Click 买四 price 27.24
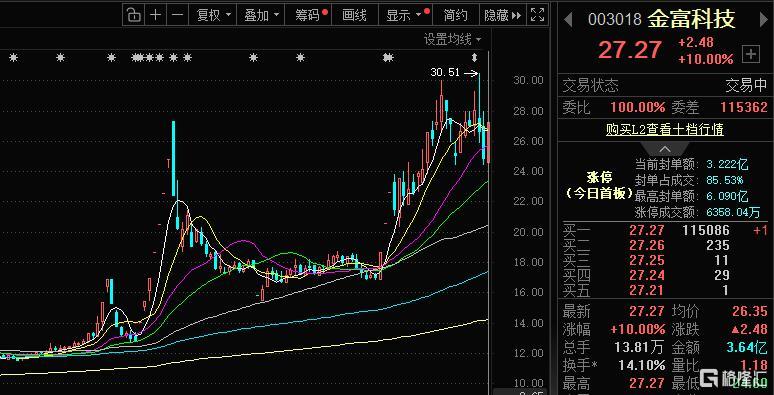The width and height of the screenshot is (774, 395). [647, 275]
